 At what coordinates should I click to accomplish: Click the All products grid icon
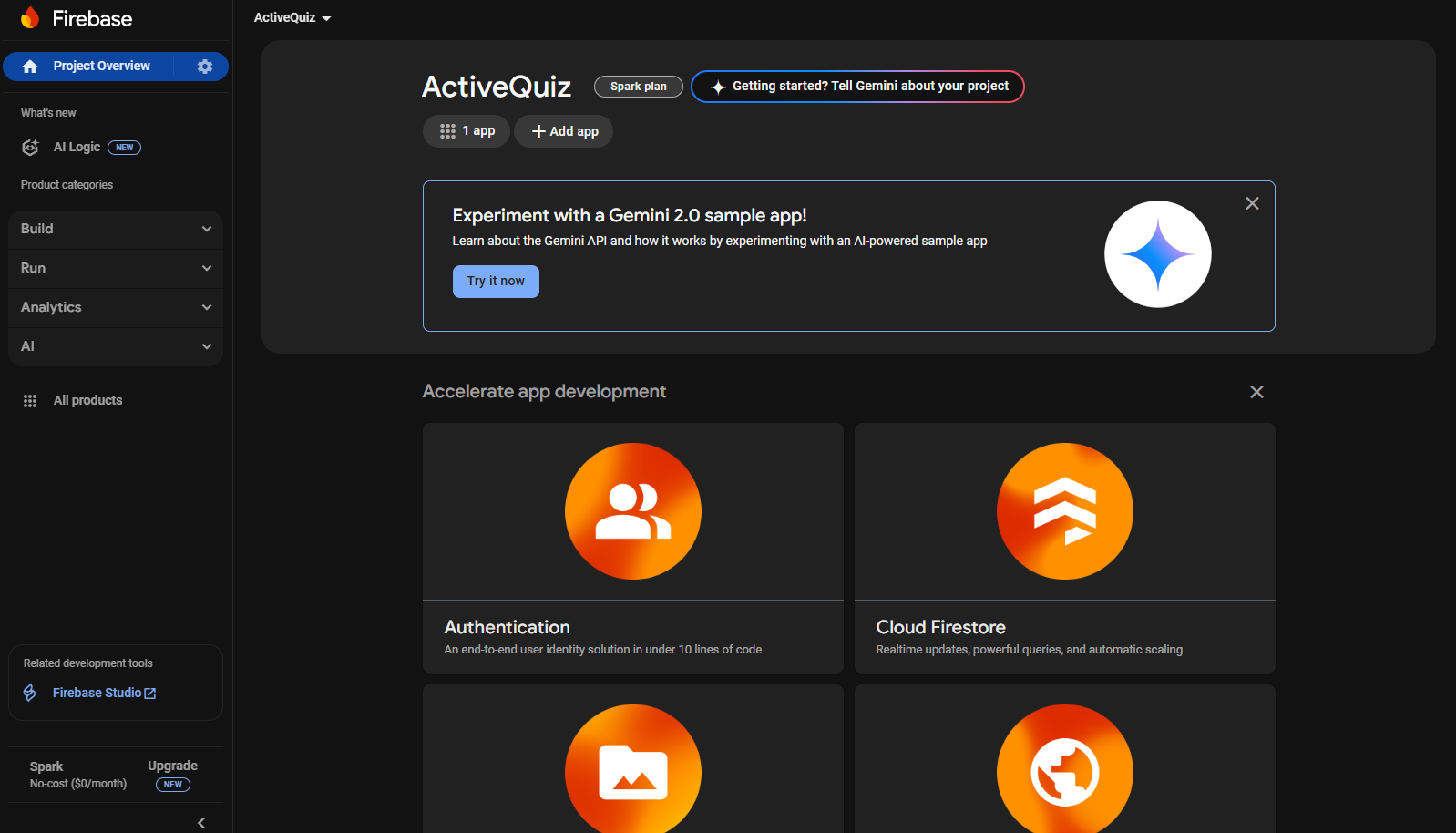tap(30, 401)
